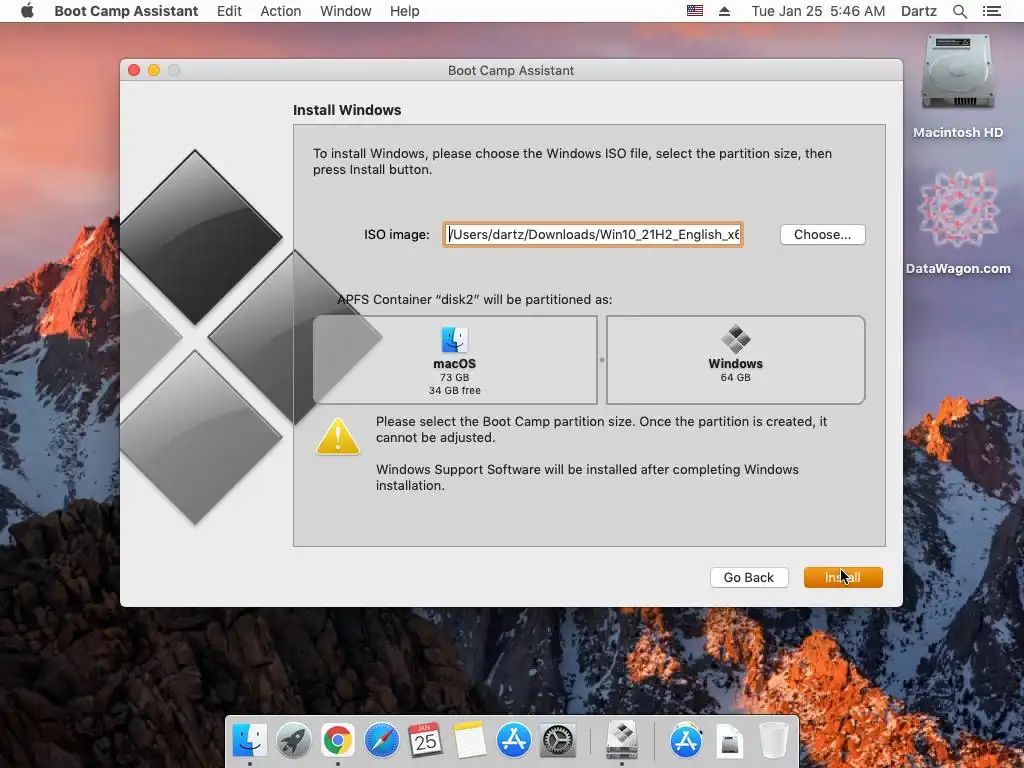Click the '34 GB free' label
The width and height of the screenshot is (1024, 768).
[455, 391]
